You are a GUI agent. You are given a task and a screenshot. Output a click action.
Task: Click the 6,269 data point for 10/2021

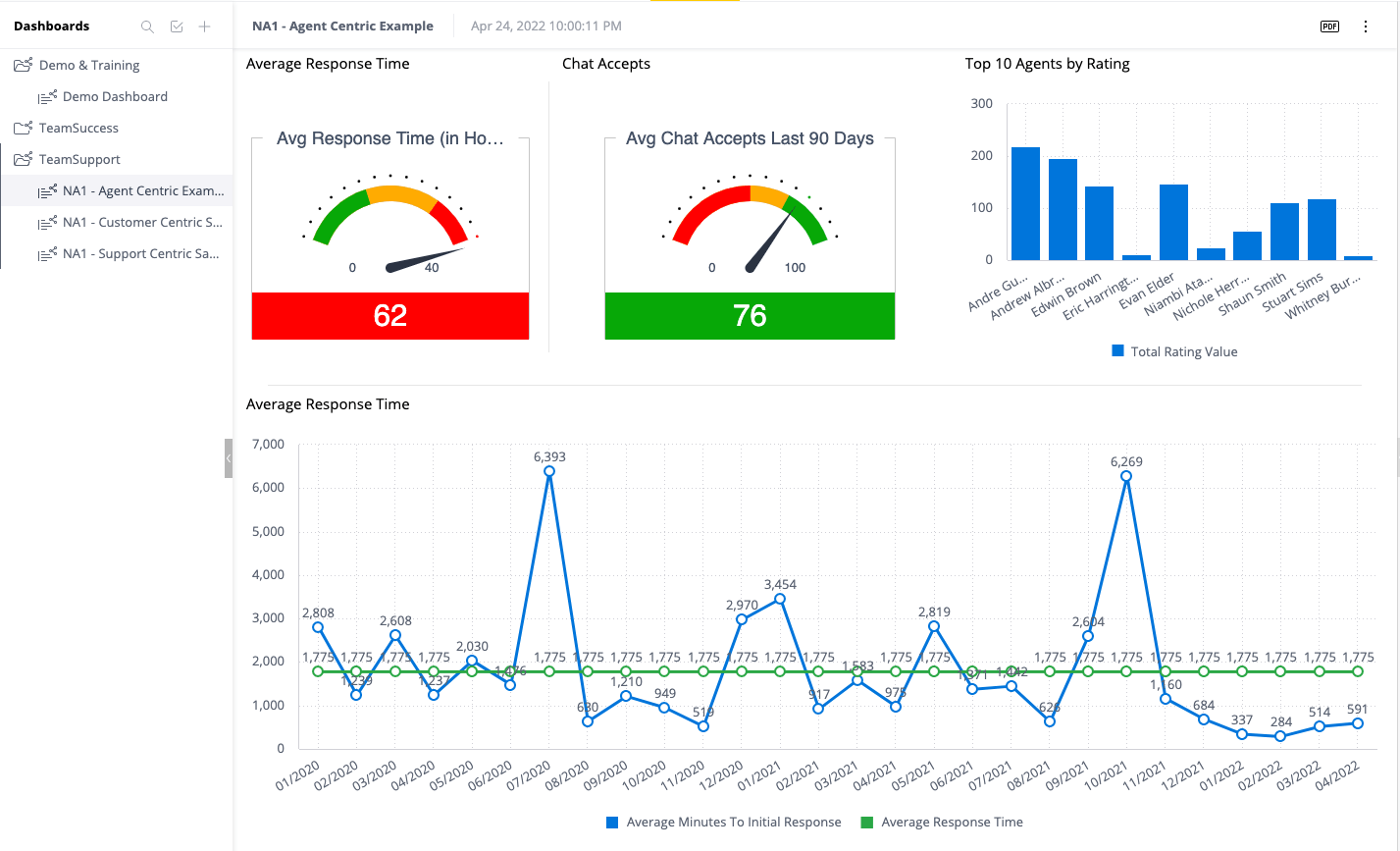[1126, 476]
